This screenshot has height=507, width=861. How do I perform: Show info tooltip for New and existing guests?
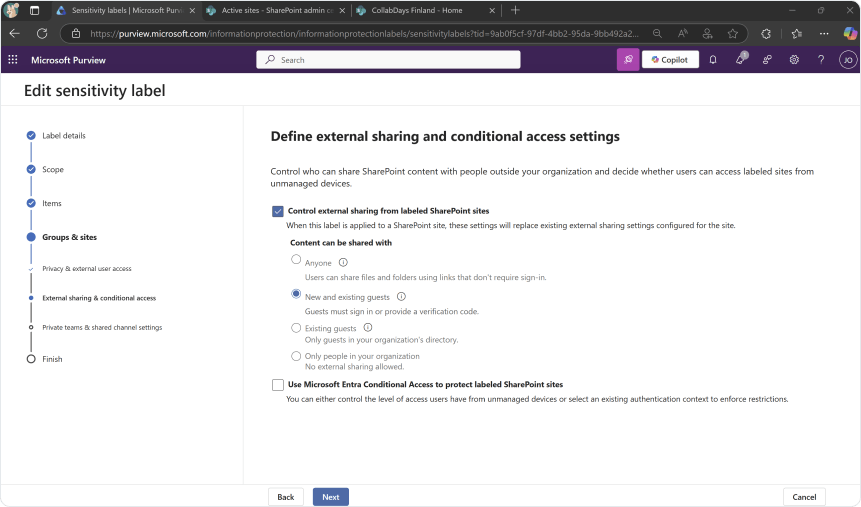(401, 297)
